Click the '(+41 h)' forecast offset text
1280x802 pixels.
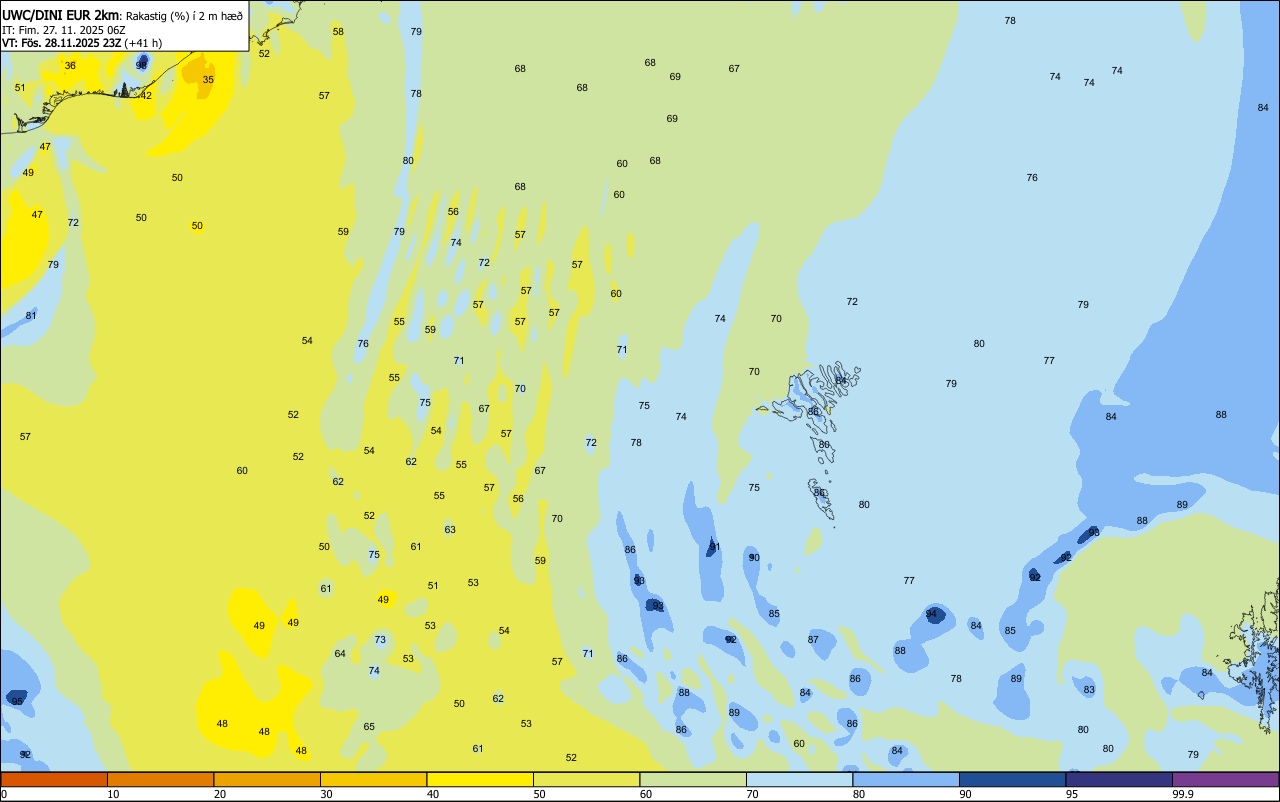[143, 43]
